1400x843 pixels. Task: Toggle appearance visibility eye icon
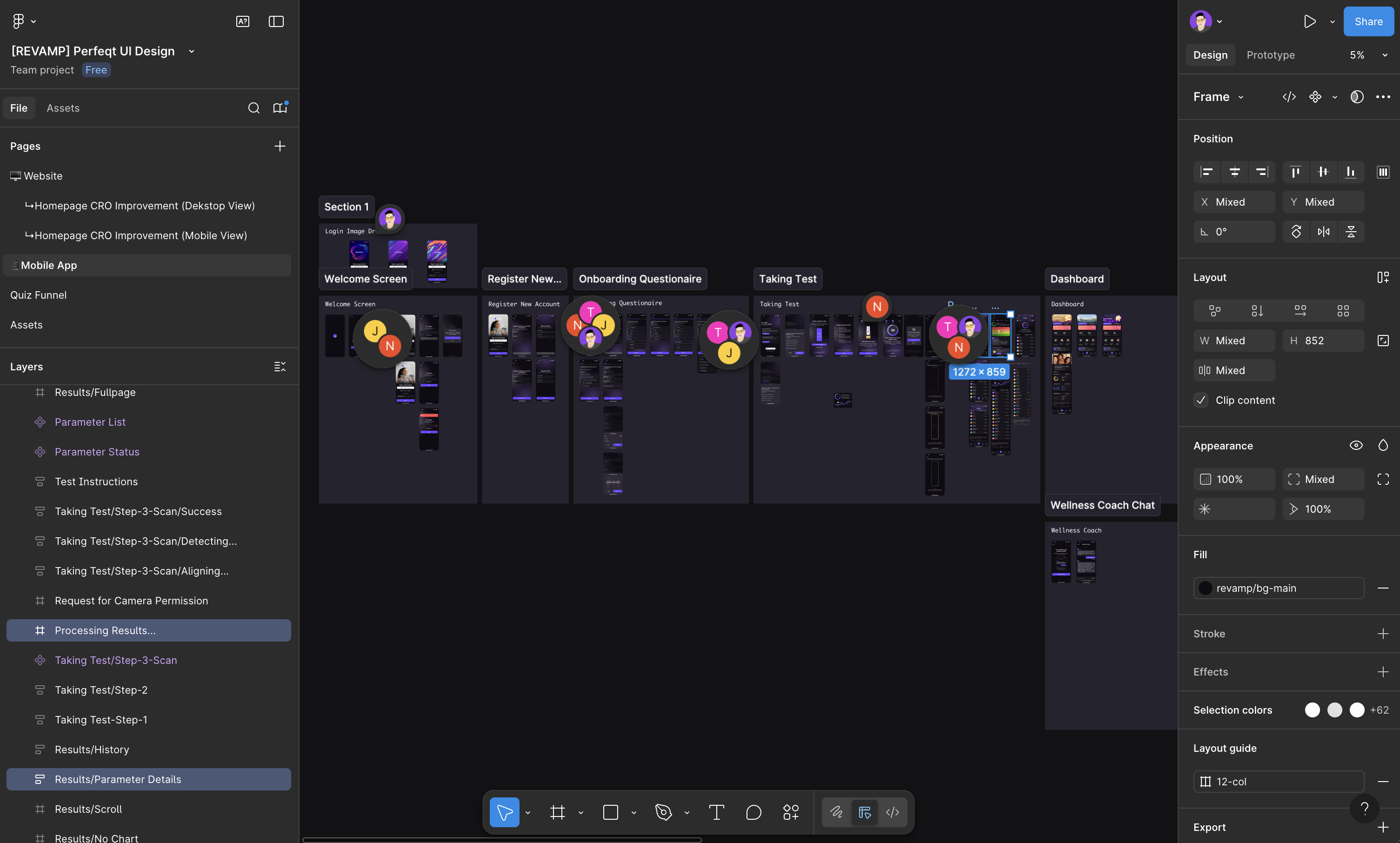[1356, 445]
